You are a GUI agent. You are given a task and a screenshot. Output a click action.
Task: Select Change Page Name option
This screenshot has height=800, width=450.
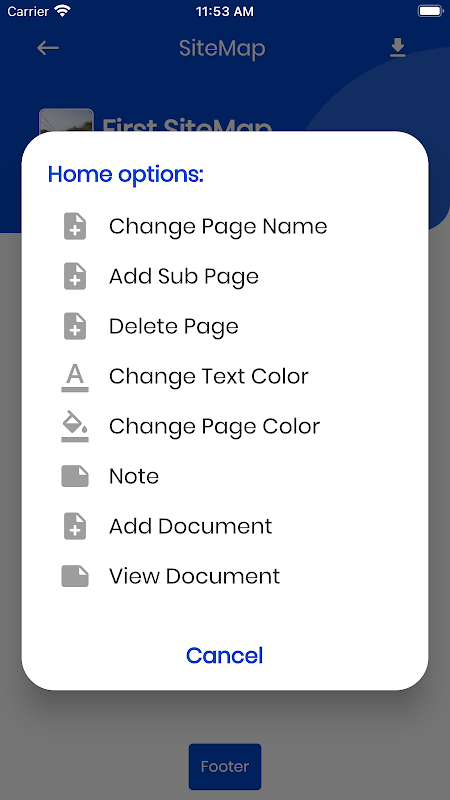[218, 227]
